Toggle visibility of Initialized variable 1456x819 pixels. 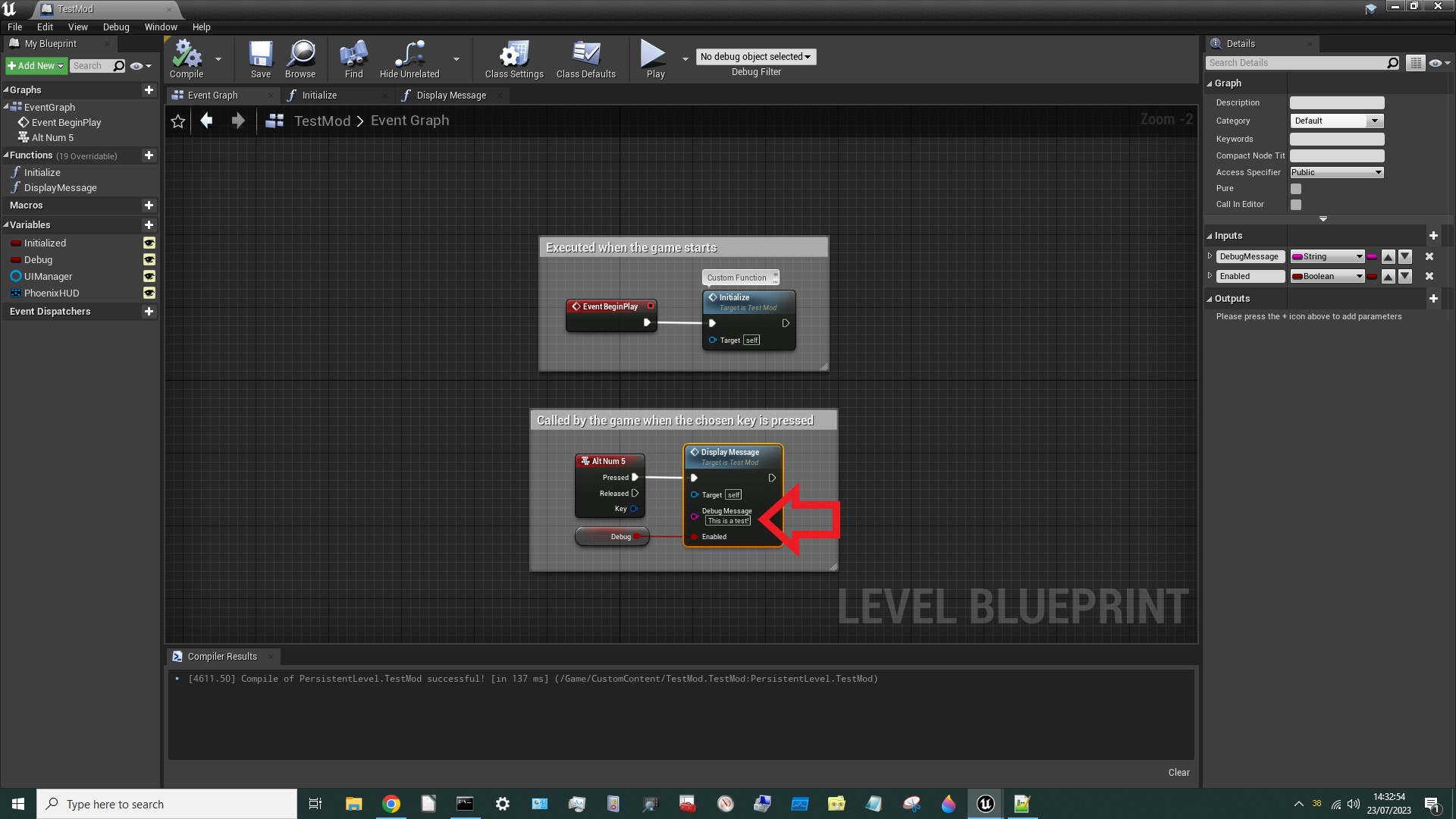click(149, 243)
